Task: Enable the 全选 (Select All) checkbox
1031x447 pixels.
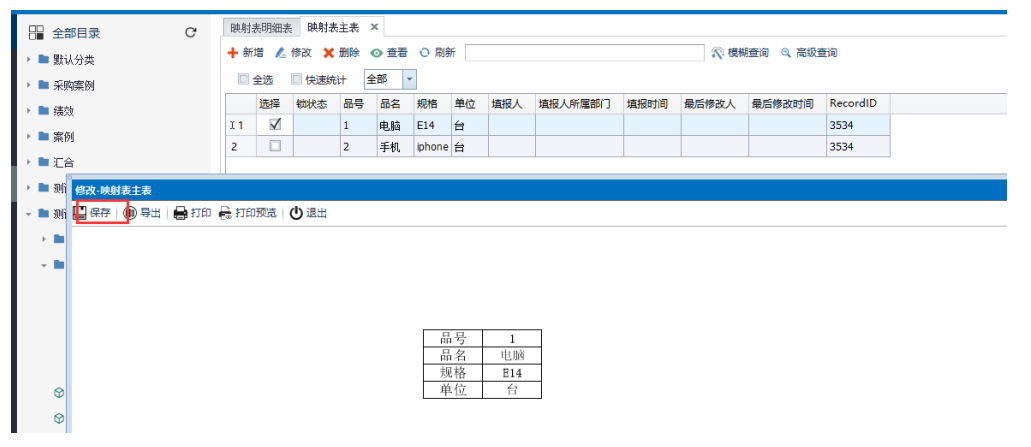Action: pyautogui.click(x=243, y=80)
